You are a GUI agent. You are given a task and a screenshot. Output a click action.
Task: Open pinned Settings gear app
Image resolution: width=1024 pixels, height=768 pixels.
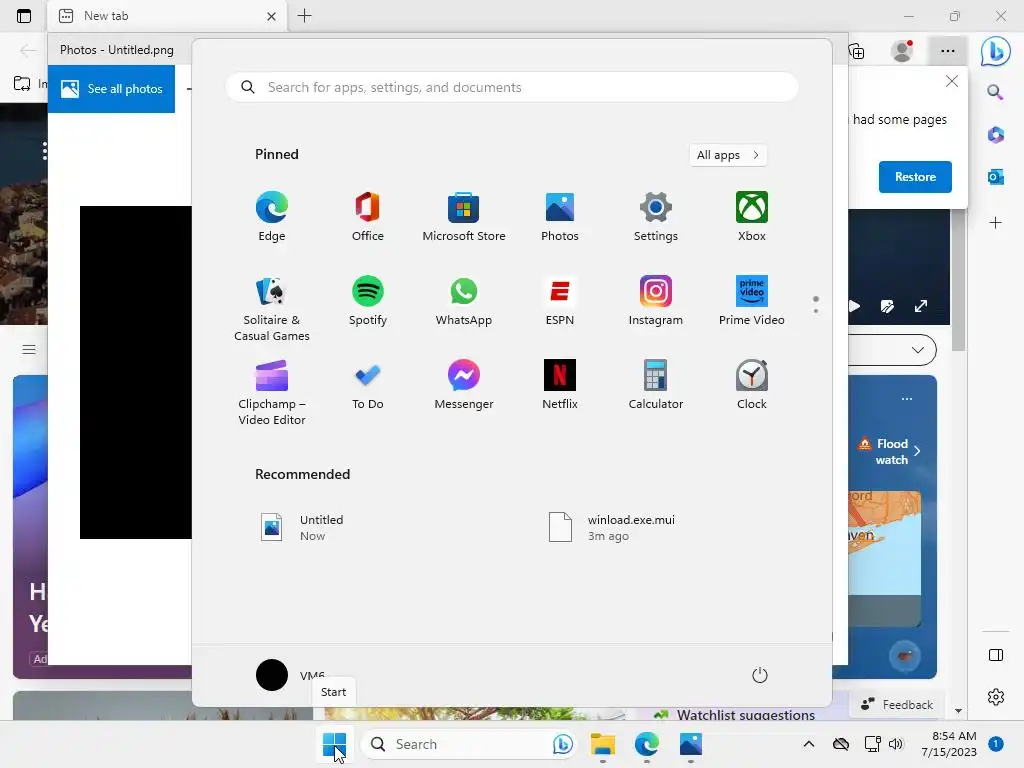point(656,217)
